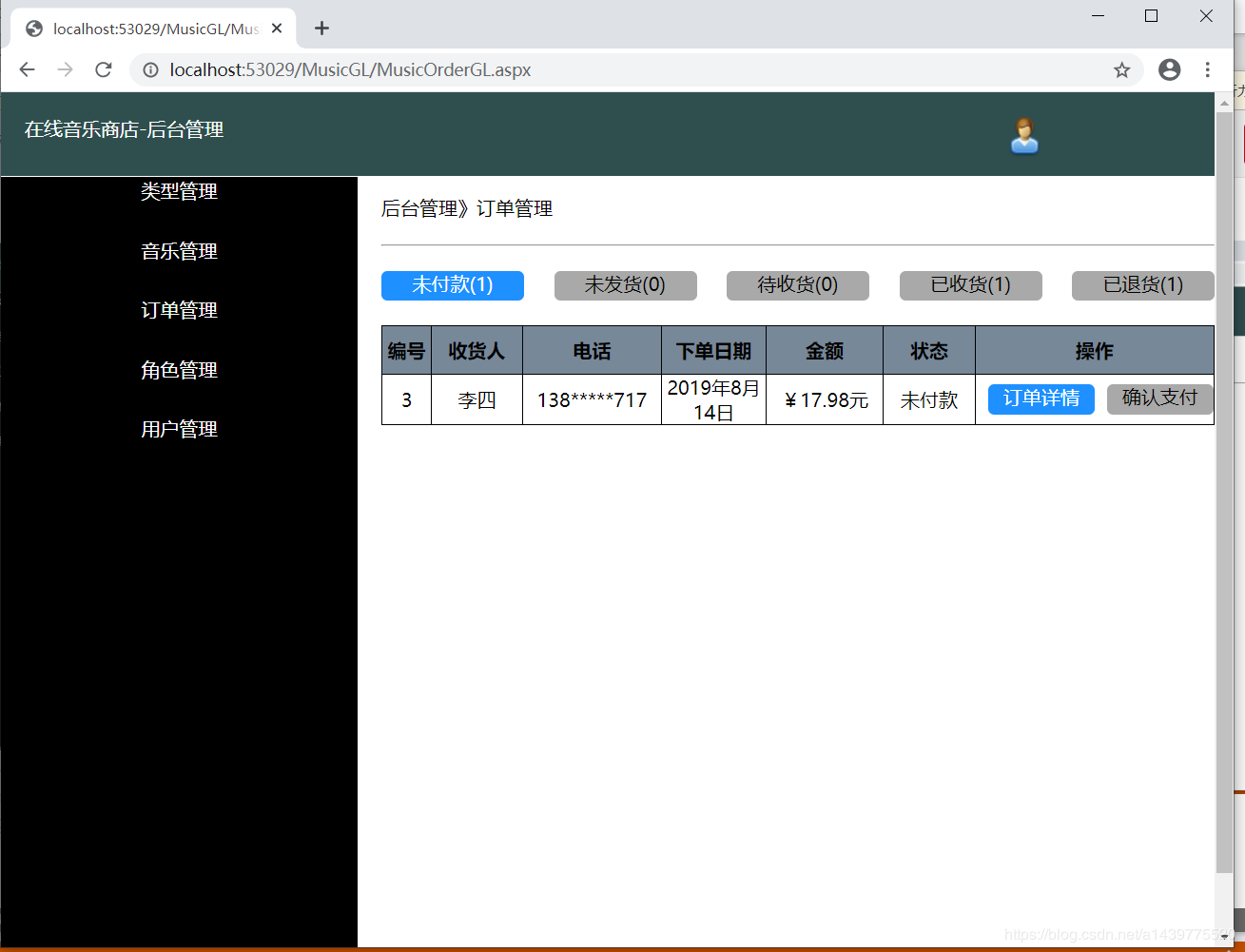Click the 收货人 column header
This screenshot has width=1245, height=952.
pos(477,351)
